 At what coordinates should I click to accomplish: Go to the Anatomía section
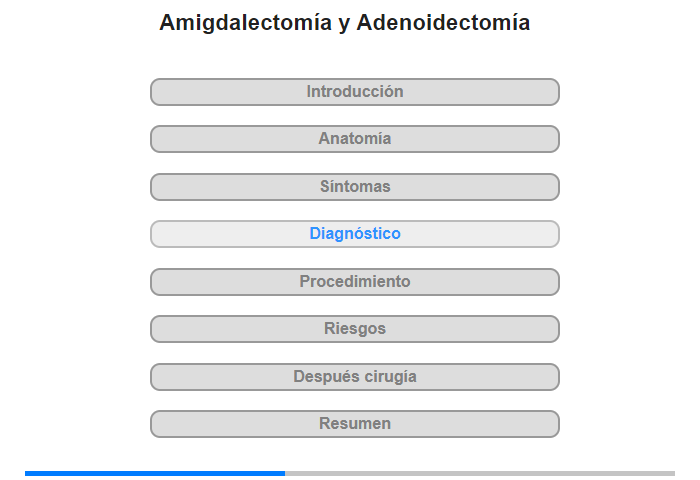[354, 139]
